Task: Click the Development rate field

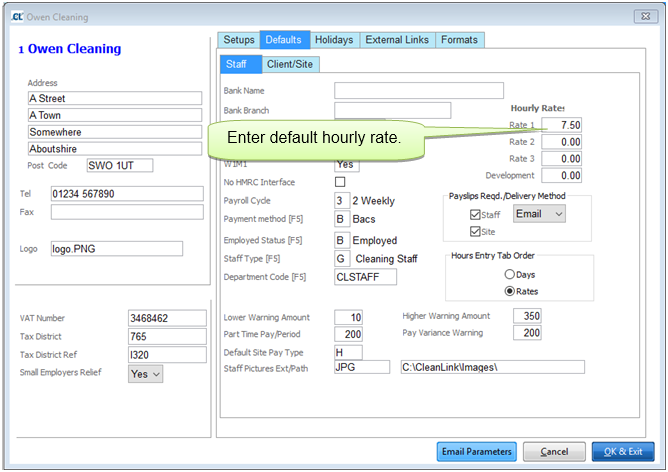Action: (561, 176)
